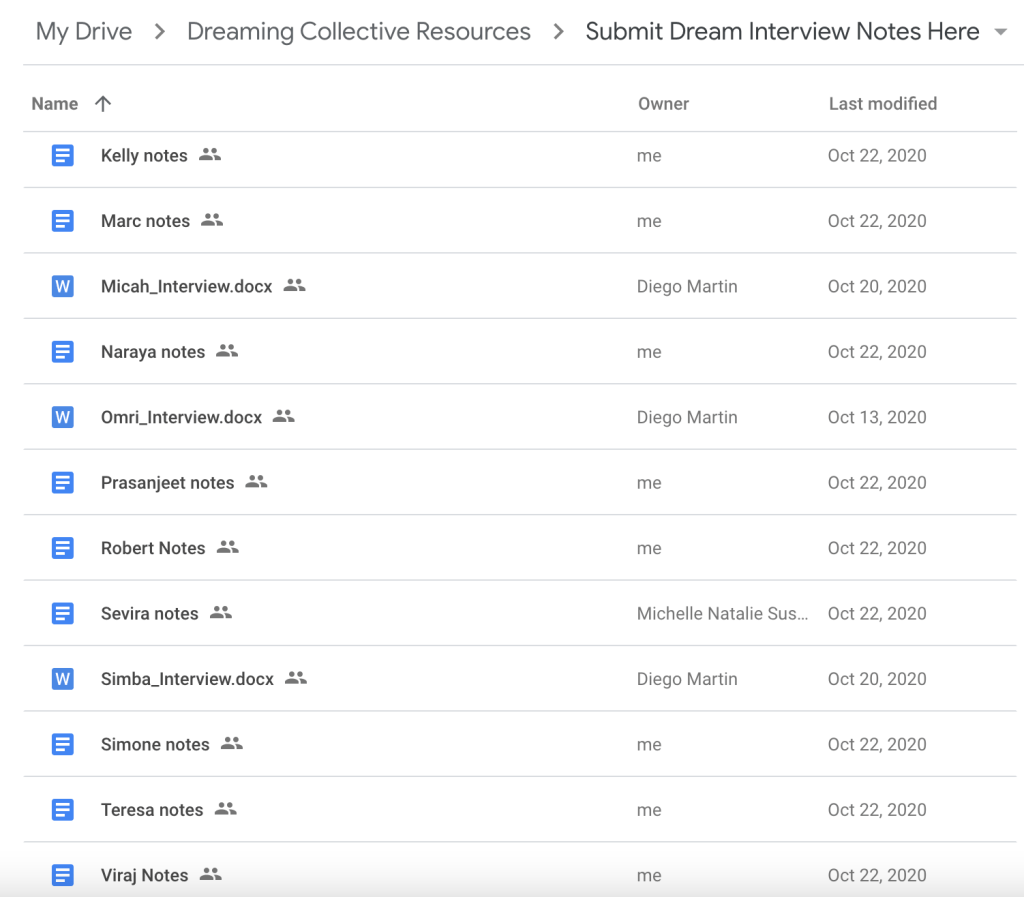Click the Last modified column header
The image size is (1024, 897).
coord(882,104)
